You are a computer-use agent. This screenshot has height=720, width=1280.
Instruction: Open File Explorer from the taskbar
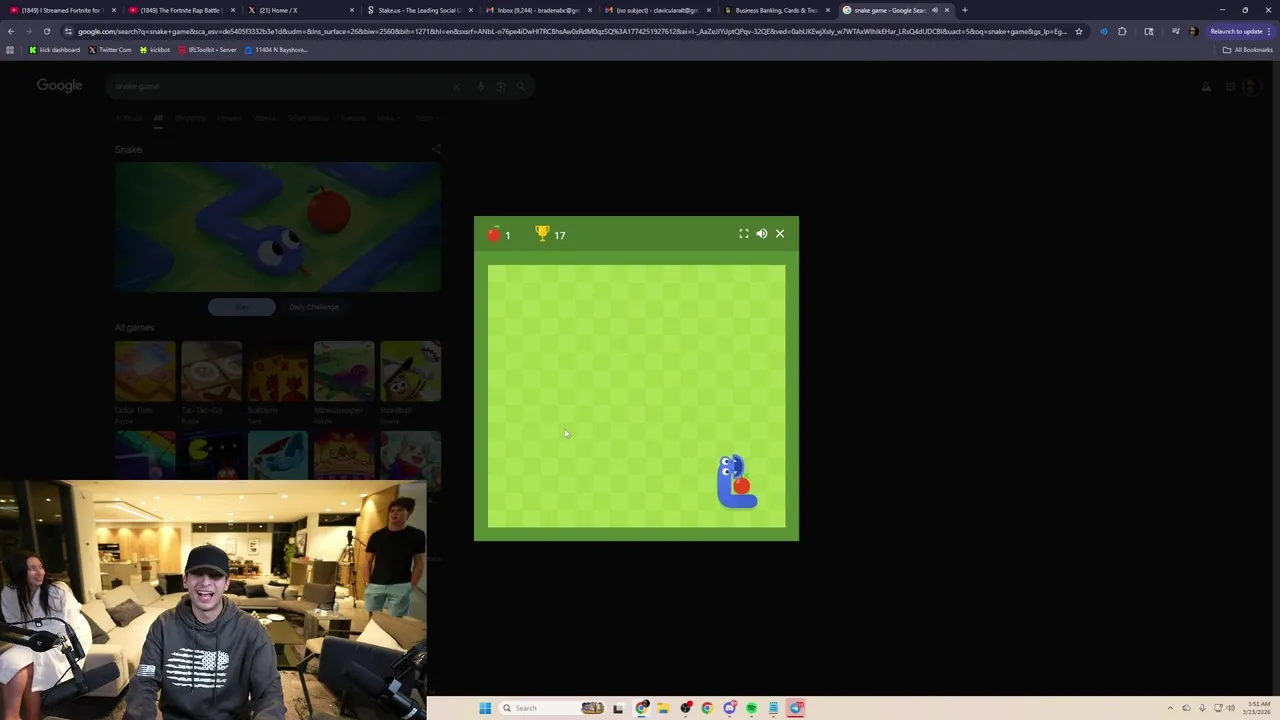tap(663, 708)
